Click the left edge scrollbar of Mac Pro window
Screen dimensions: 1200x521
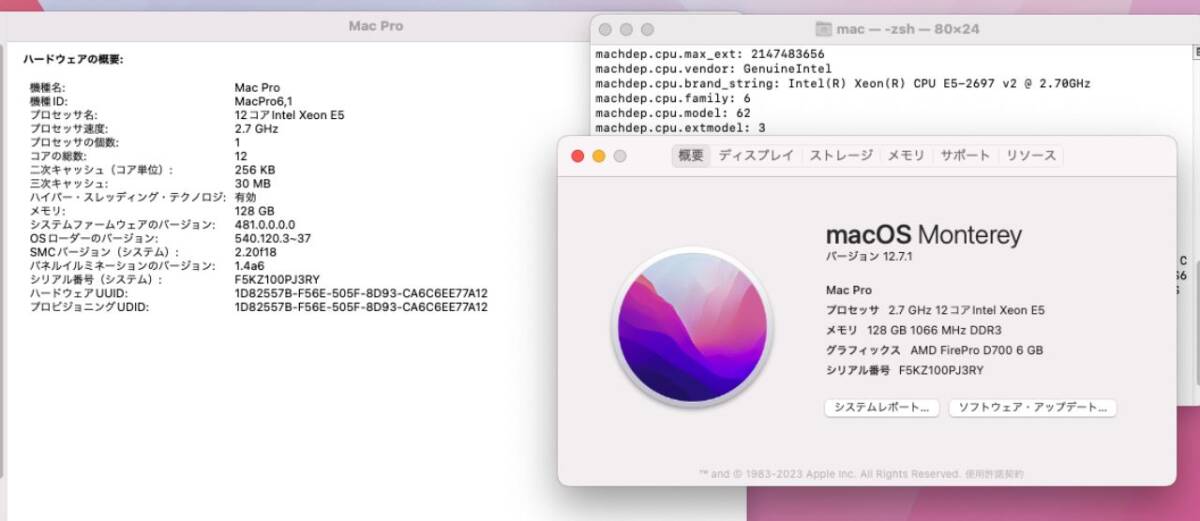(2, 260)
